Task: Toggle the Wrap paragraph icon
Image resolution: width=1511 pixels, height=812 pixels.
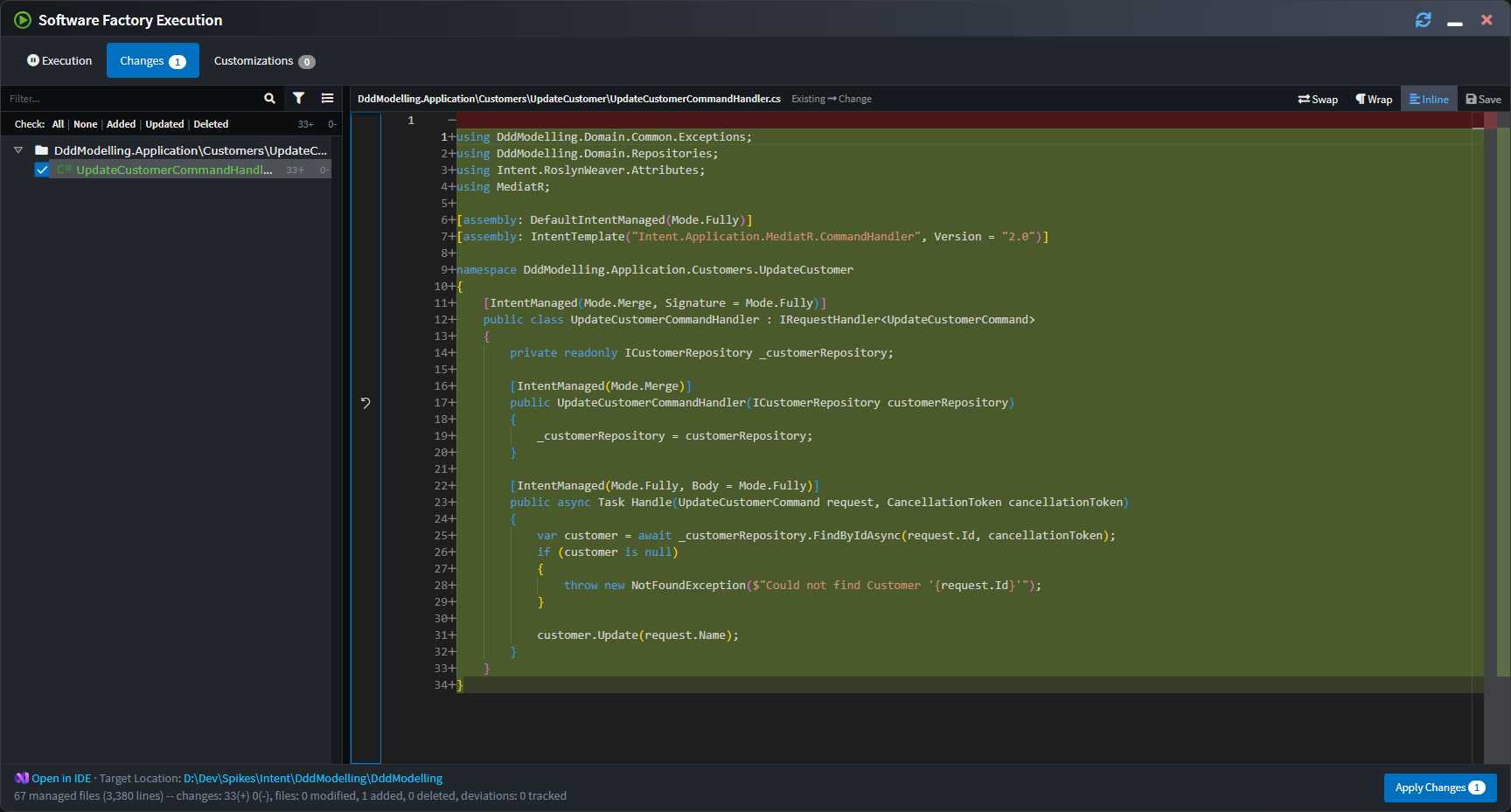Action: pyautogui.click(x=1373, y=99)
